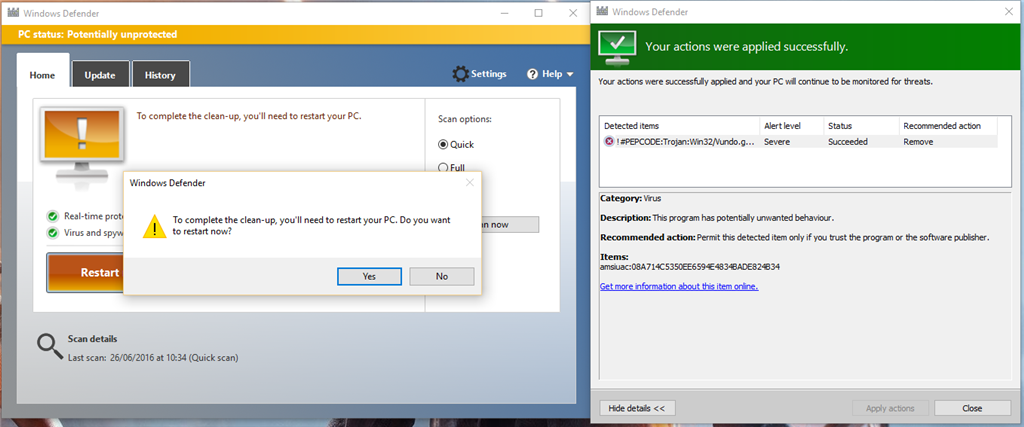This screenshot has height=427, width=1024.
Task: Click the amsiuac item identifier text
Action: click(x=690, y=267)
